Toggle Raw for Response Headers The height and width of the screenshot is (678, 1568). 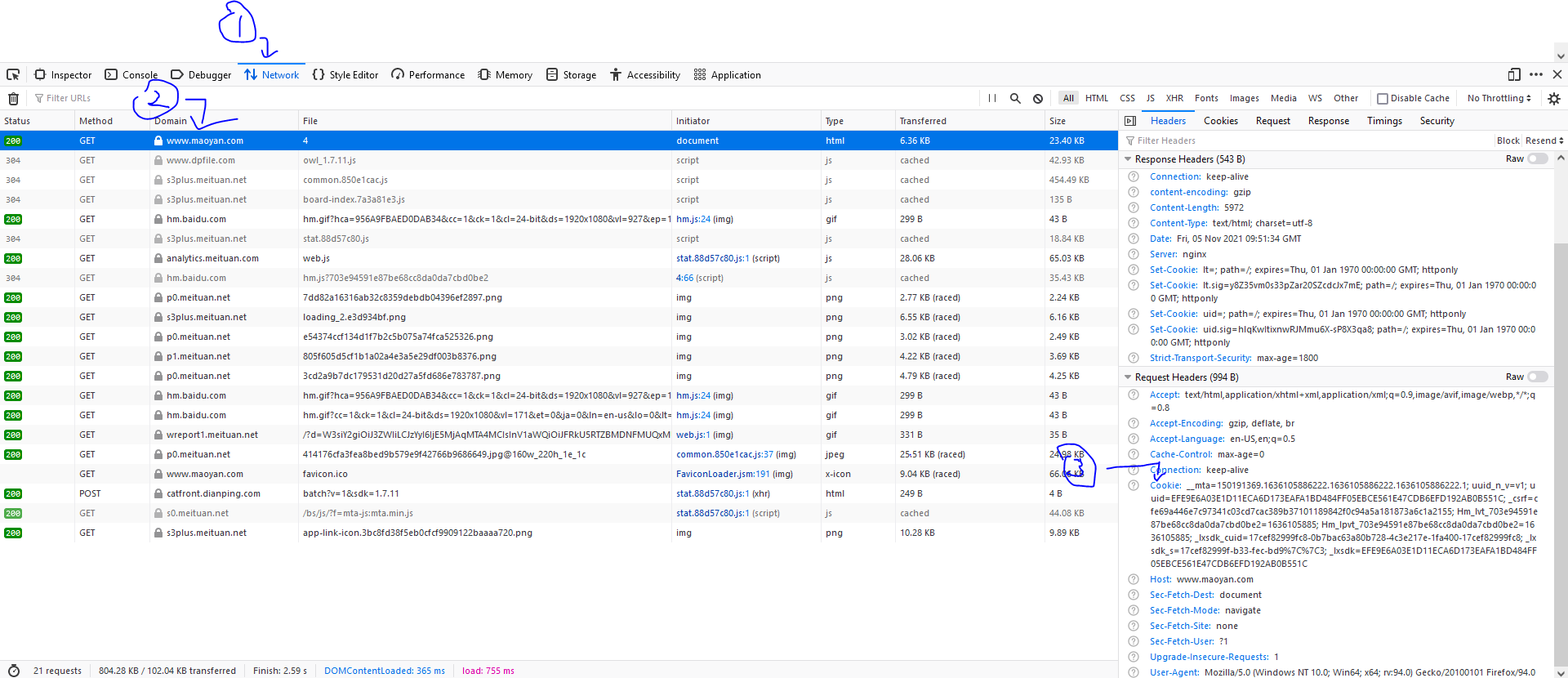point(1538,158)
